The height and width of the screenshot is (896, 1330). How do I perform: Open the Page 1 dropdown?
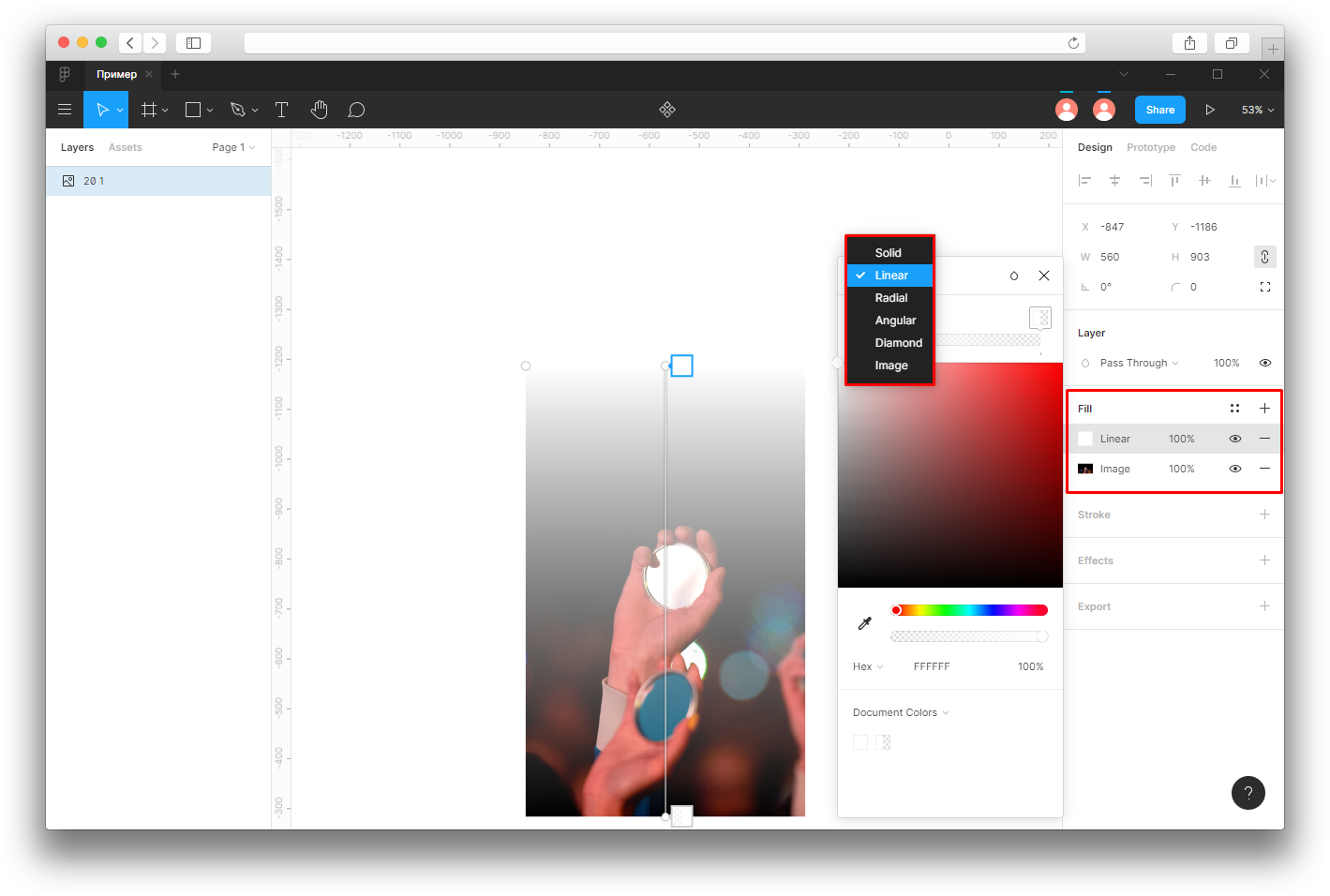[x=233, y=147]
